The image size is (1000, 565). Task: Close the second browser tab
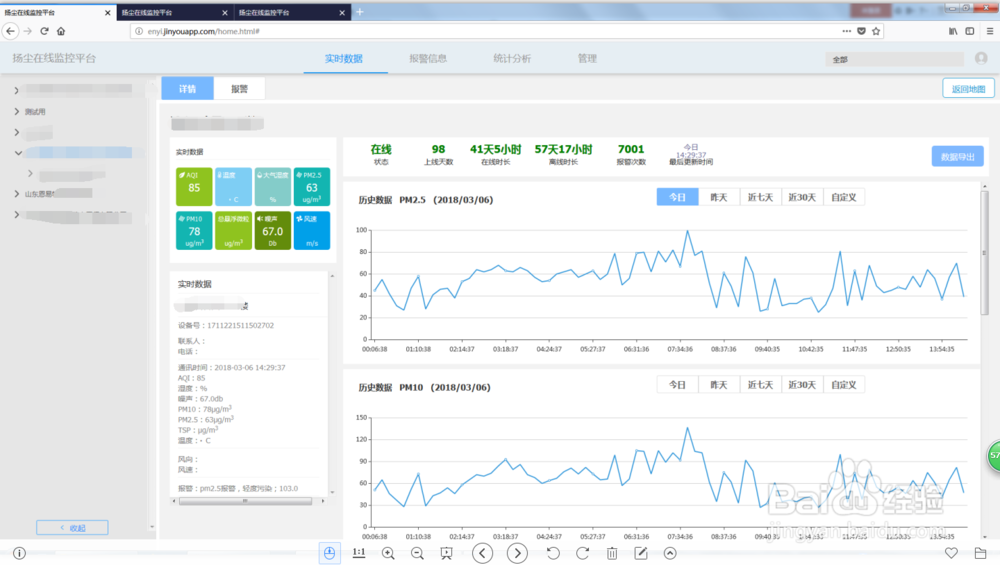(x=224, y=13)
